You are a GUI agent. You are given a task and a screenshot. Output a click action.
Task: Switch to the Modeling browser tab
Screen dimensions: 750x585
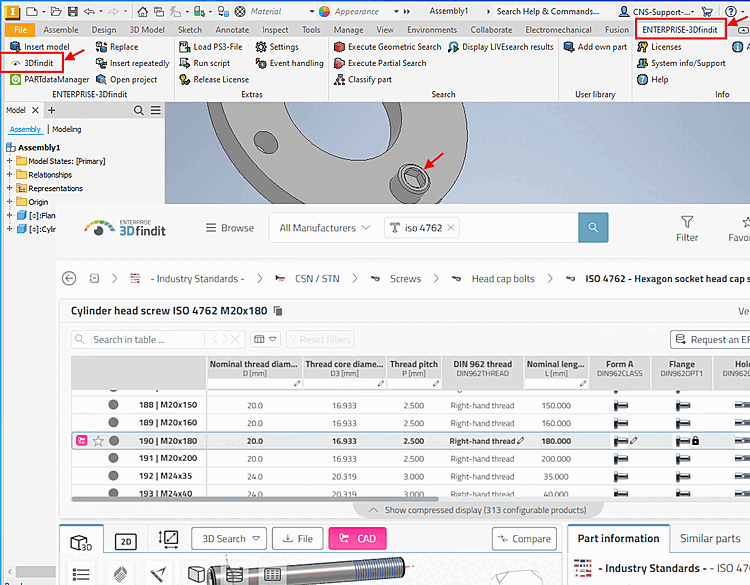[66, 129]
